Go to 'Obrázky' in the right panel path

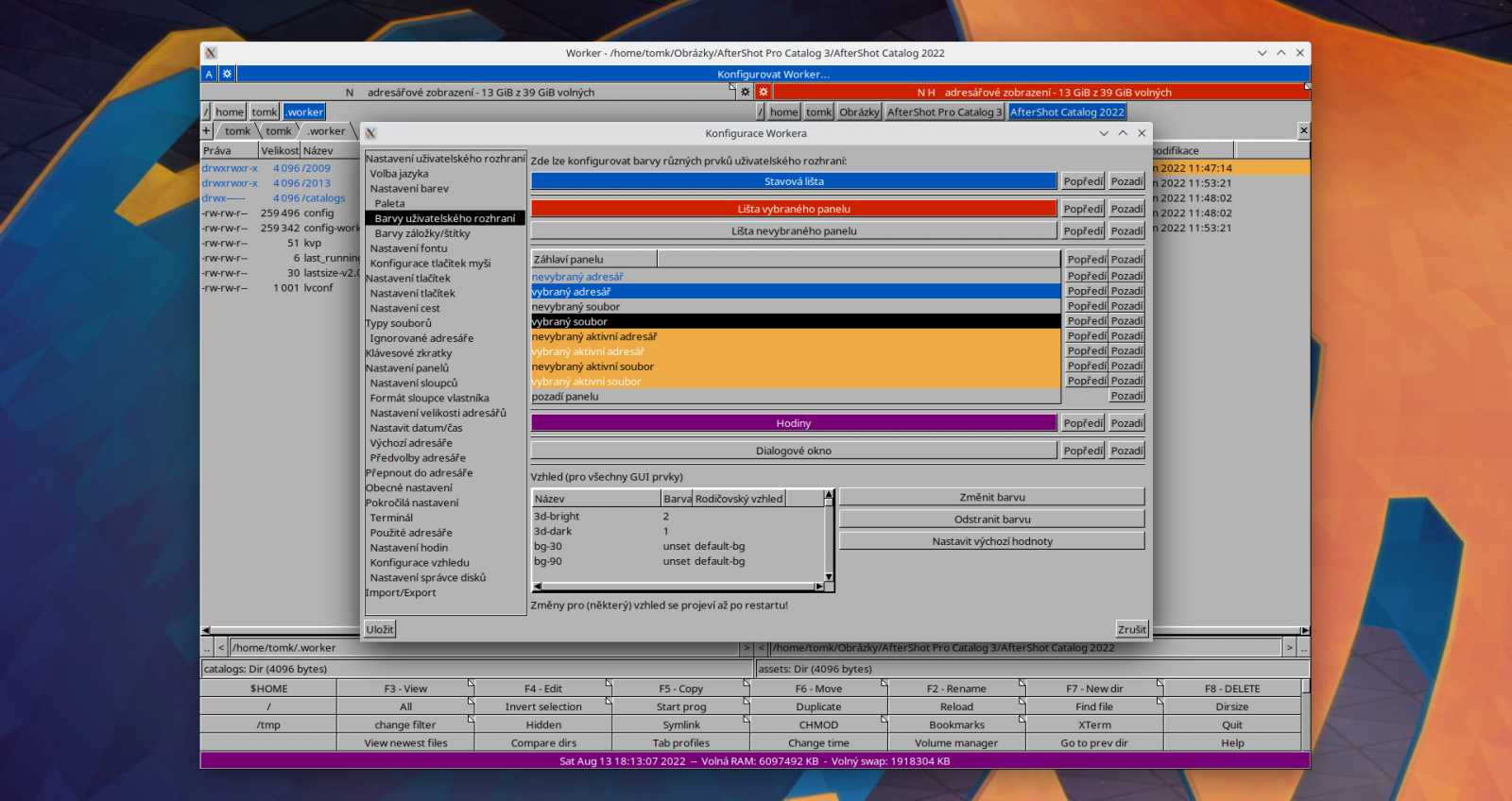tap(859, 111)
